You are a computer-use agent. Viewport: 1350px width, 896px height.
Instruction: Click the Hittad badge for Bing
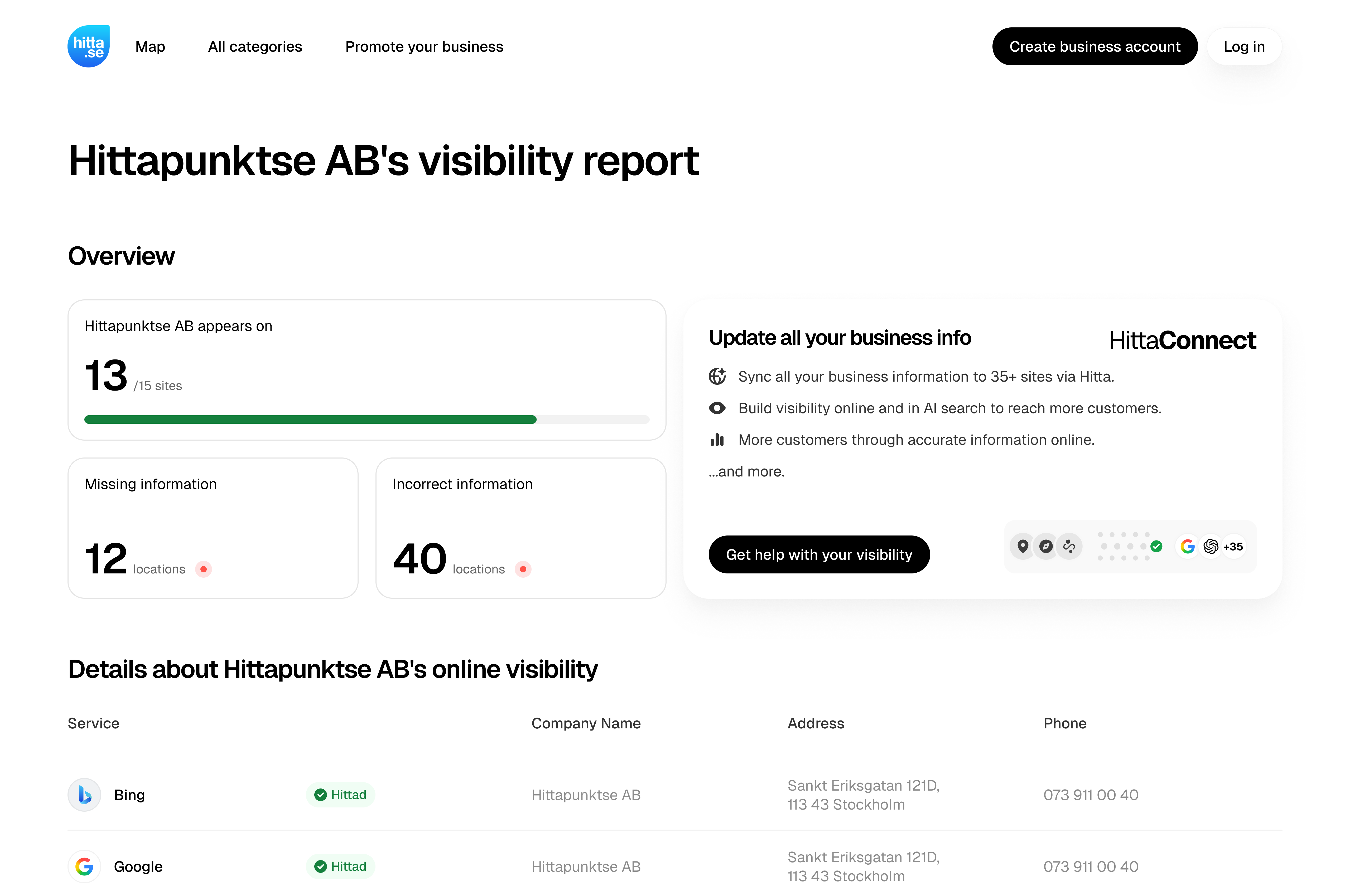(x=341, y=794)
